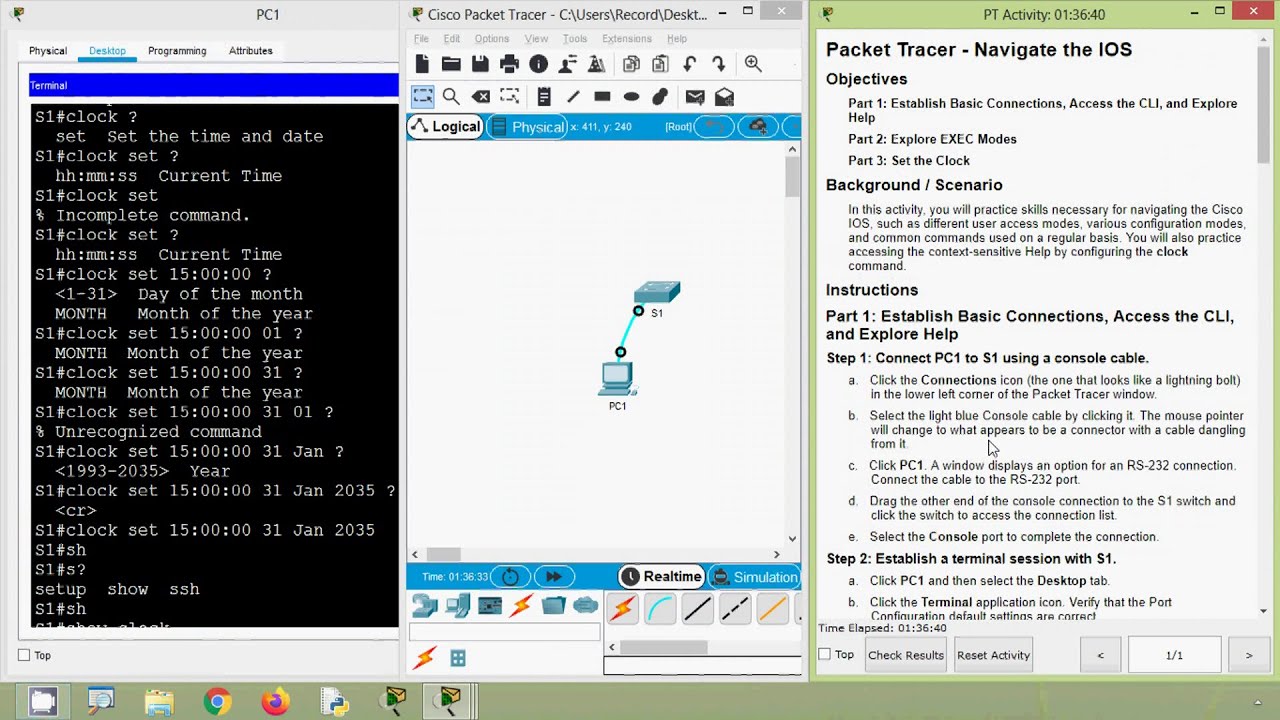Choose the Delete tool icon
The image size is (1280, 720).
(481, 96)
